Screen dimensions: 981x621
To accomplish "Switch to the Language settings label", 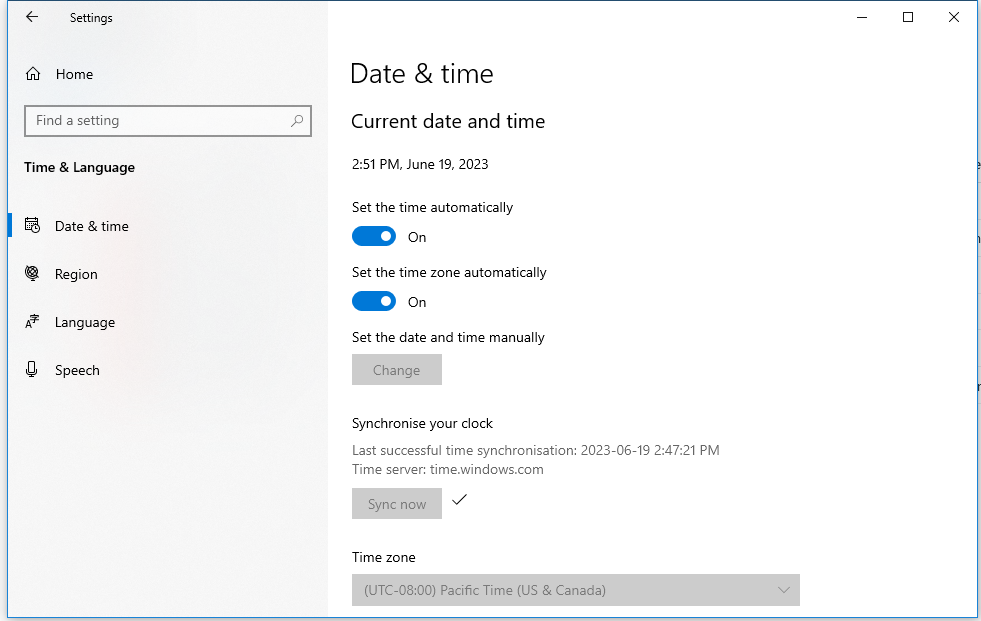I will [85, 322].
